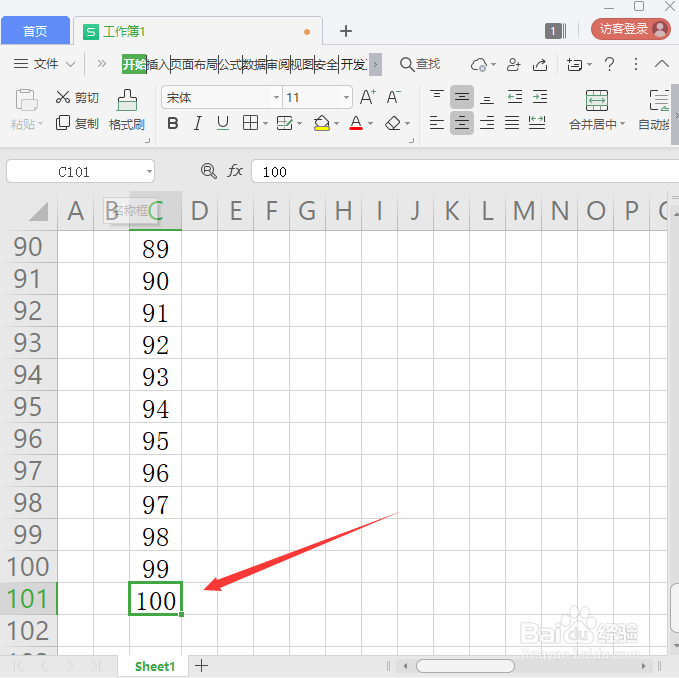Switch to the 数据 ribbon tab

point(254,64)
